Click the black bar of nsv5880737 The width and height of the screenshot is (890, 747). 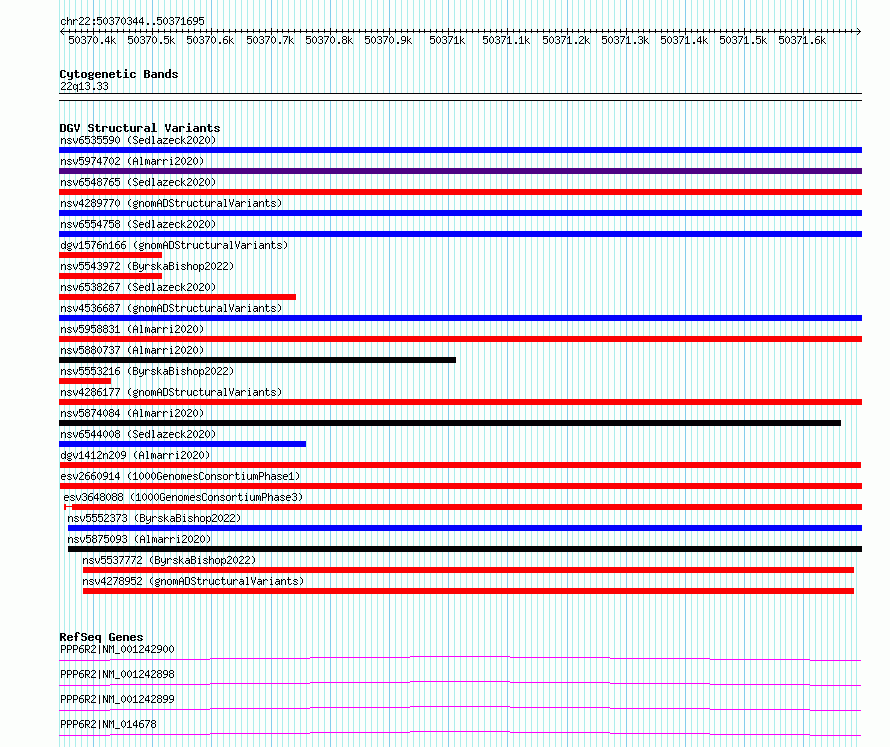pyautogui.click(x=257, y=360)
